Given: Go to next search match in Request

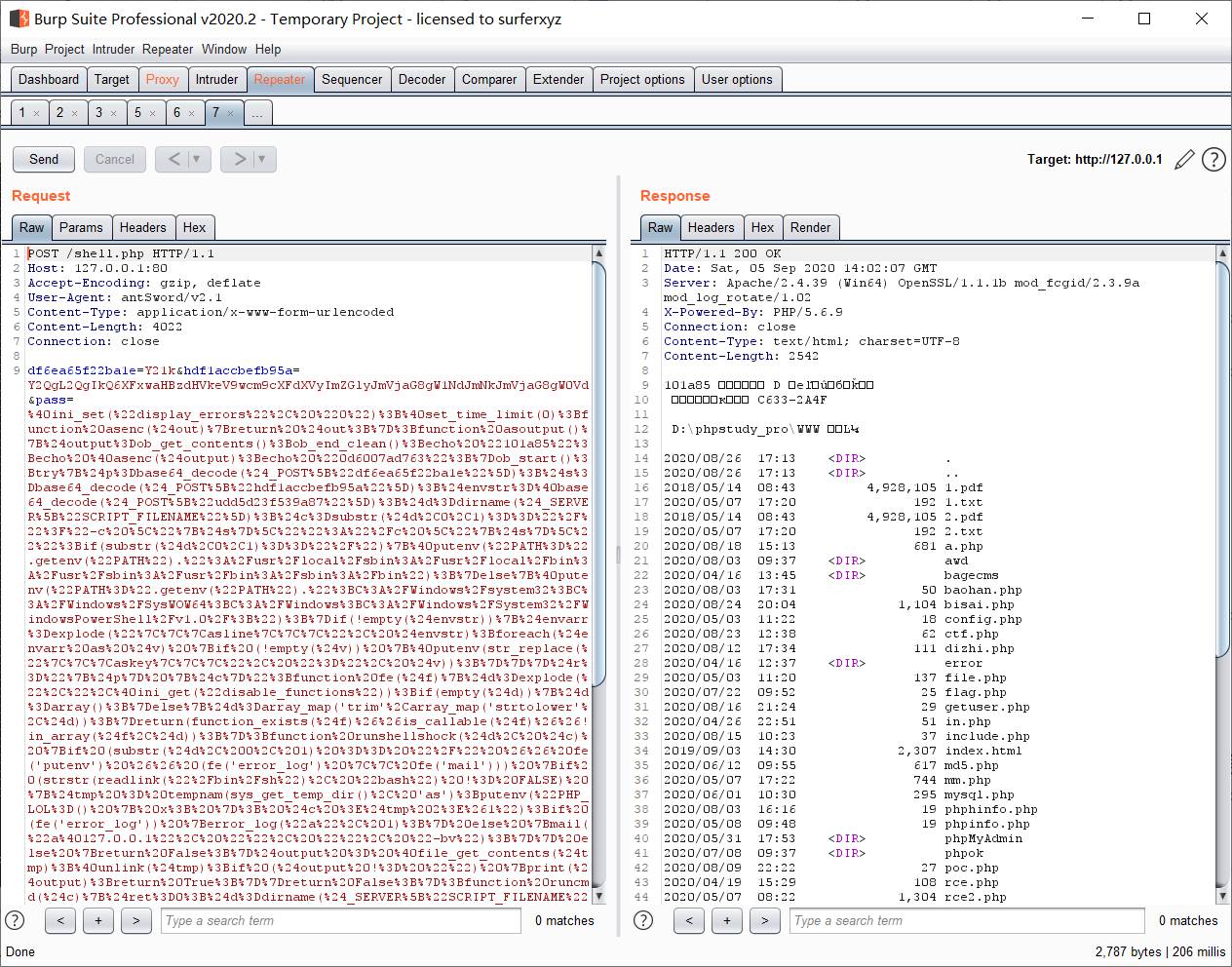Looking at the screenshot, I should (136, 920).
